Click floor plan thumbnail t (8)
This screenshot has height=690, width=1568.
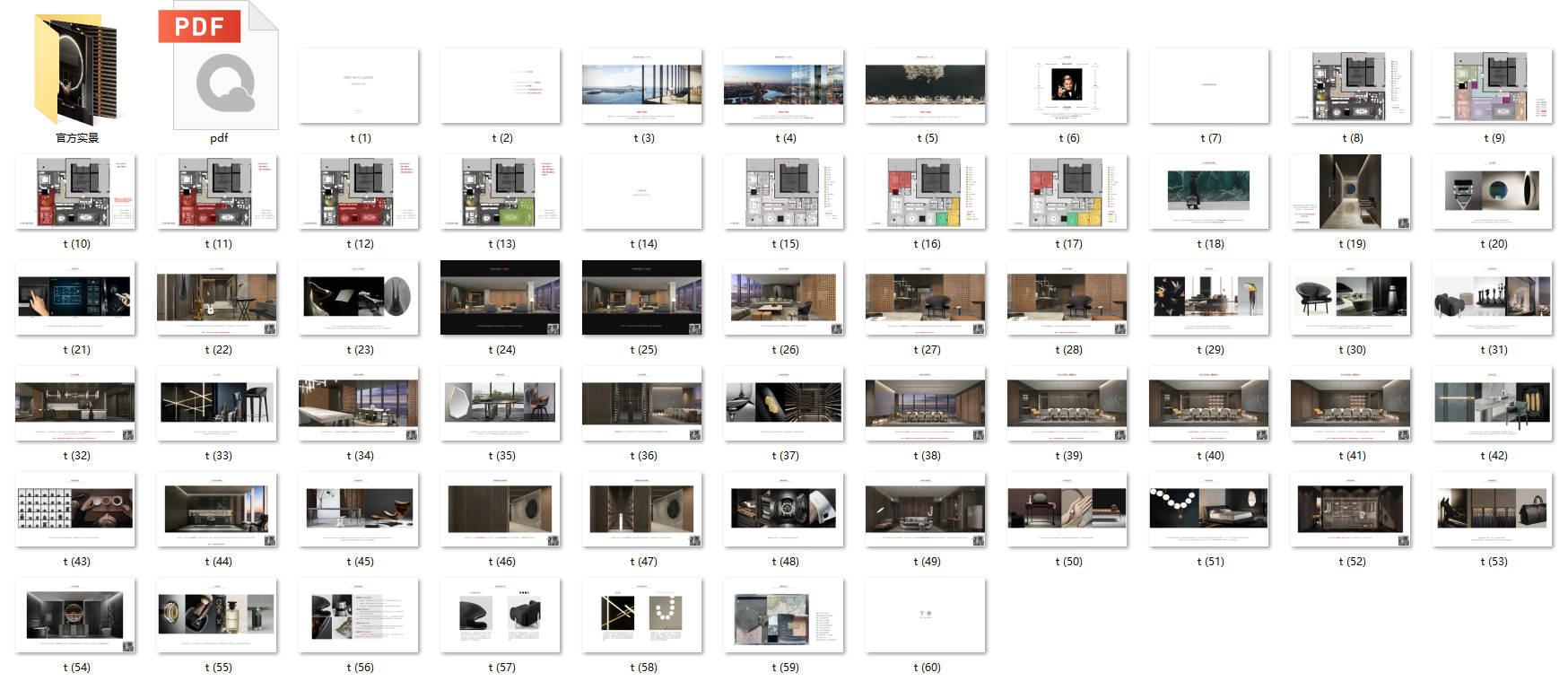(1351, 86)
